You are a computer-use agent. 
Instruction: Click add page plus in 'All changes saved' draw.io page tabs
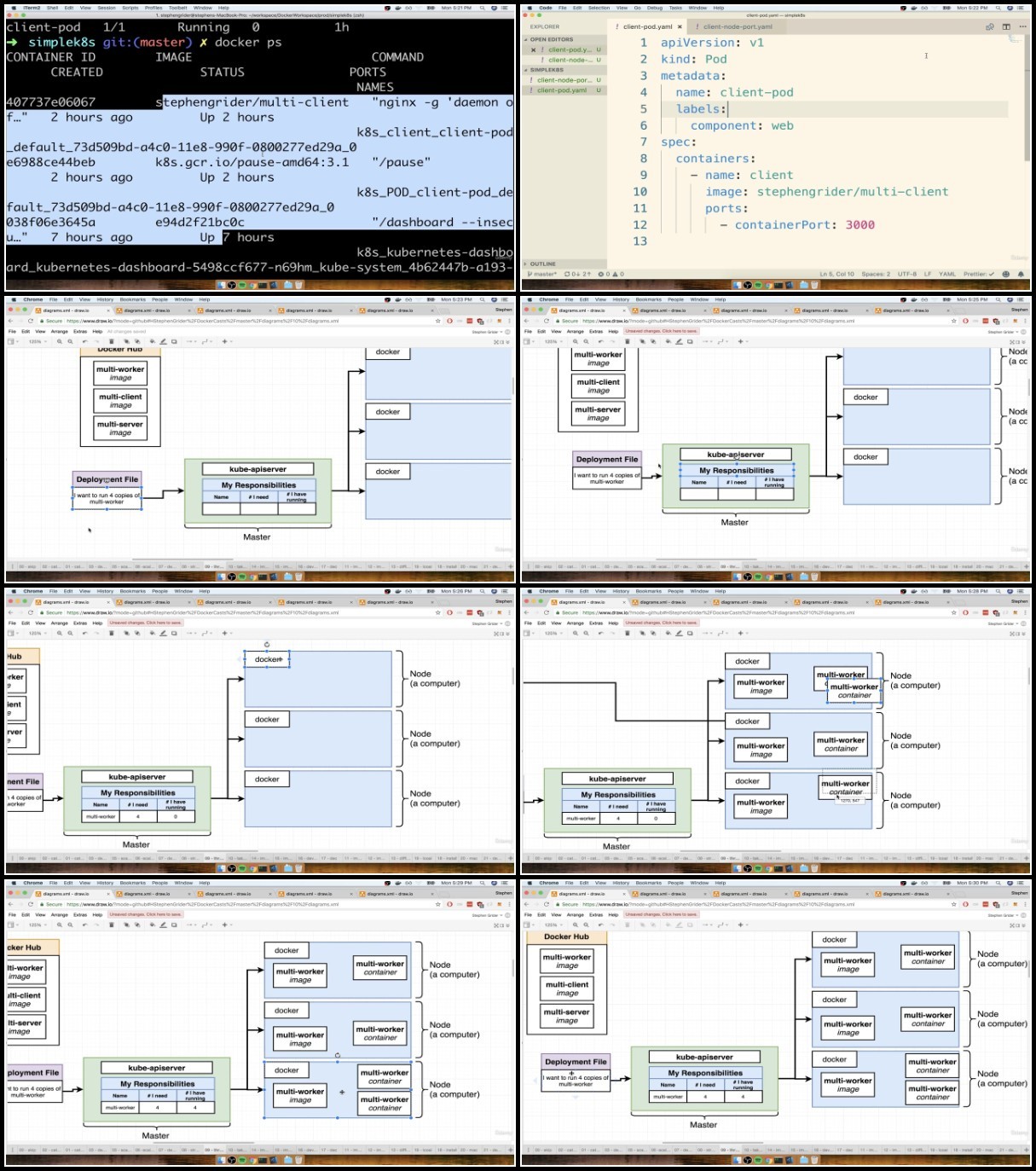click(x=512, y=566)
